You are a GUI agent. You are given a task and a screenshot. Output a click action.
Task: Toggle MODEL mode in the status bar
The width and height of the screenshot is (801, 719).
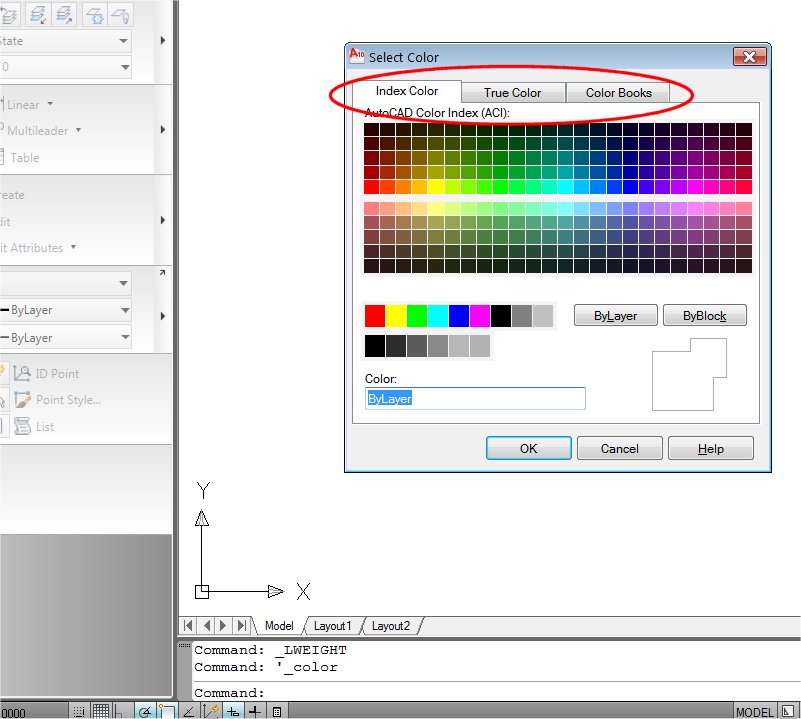[757, 711]
